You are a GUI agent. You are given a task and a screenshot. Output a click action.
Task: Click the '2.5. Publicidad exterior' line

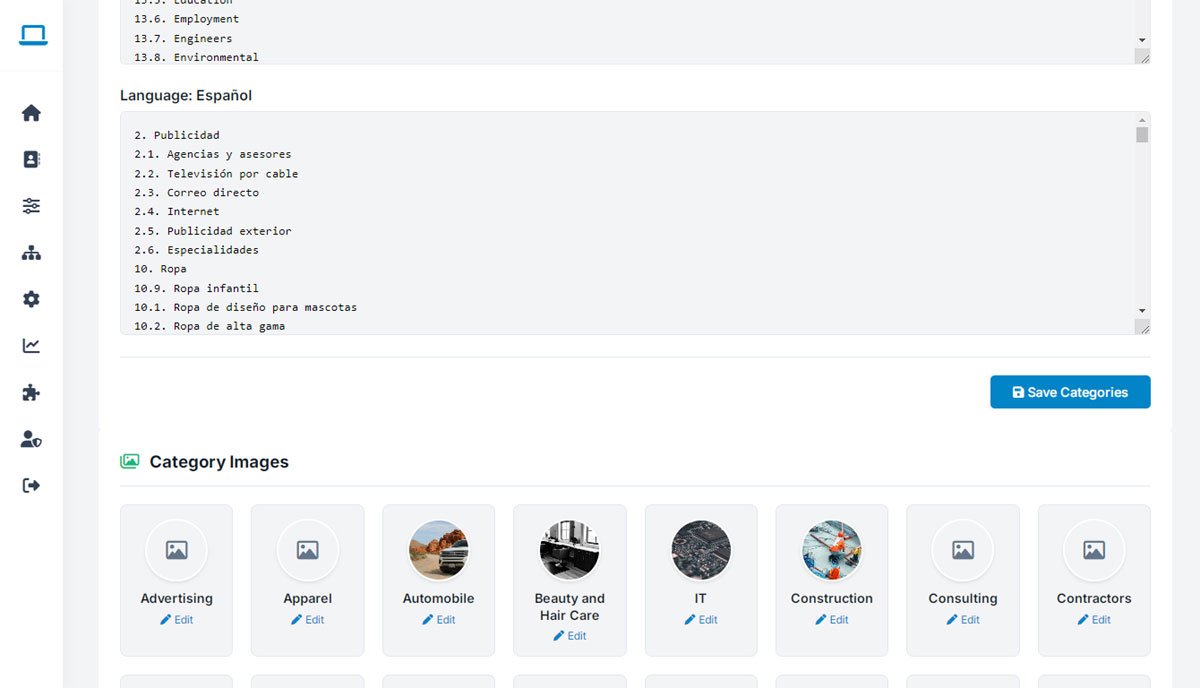pos(213,231)
